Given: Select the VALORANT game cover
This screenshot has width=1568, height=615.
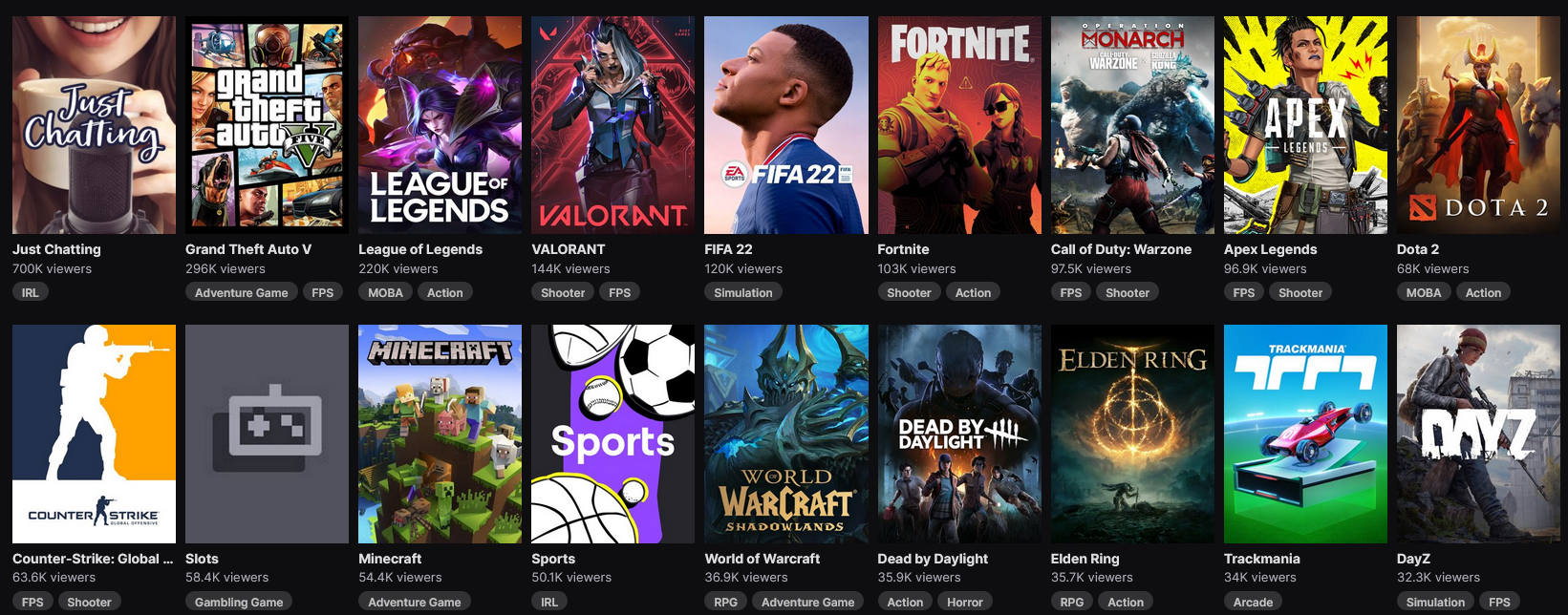Looking at the screenshot, I should tap(613, 125).
